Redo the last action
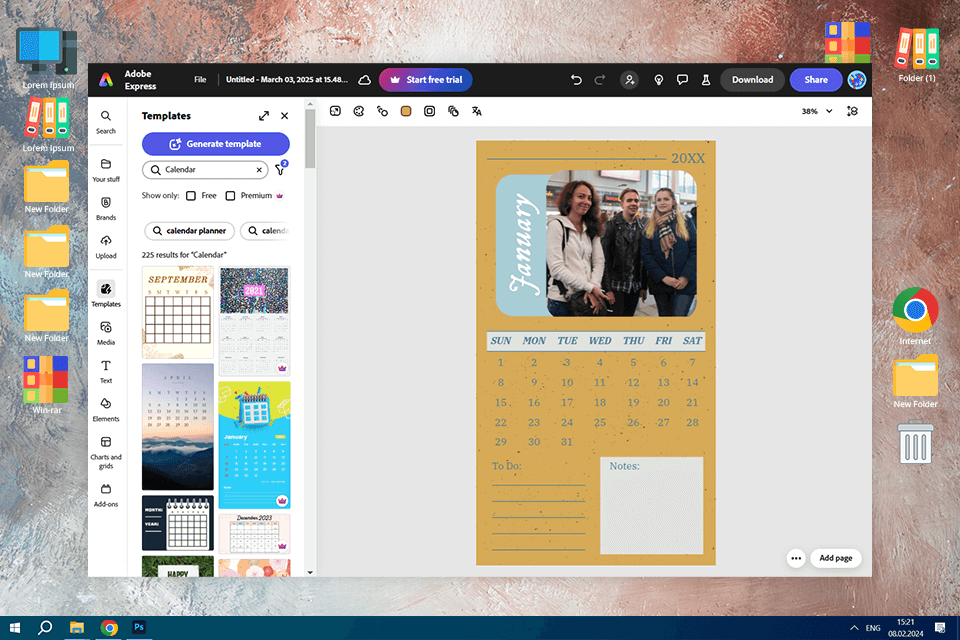960x640 pixels. pyautogui.click(x=600, y=80)
